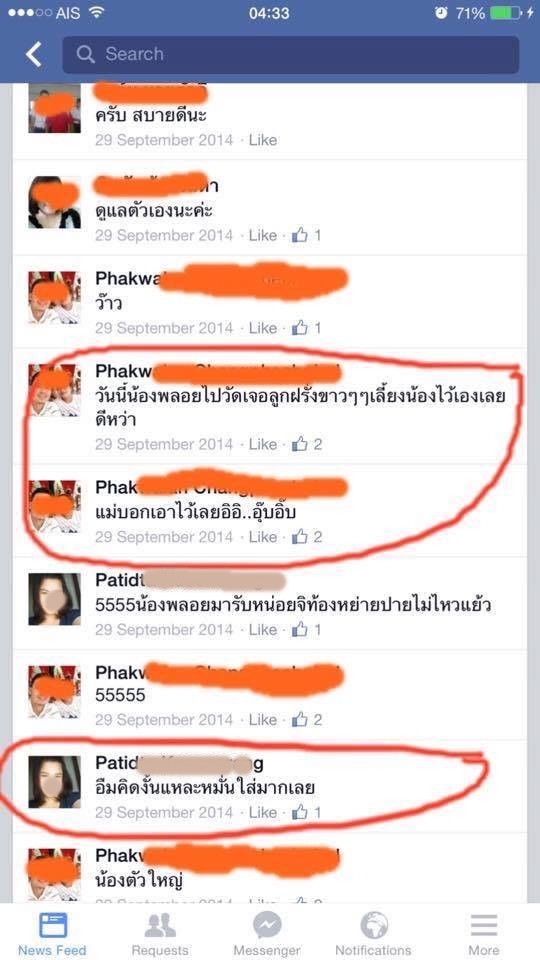Open profile picture beside 'อืมคิดงั้นแหละ' comment
Viewport: 540px width, 960px height.
[x=54, y=782]
